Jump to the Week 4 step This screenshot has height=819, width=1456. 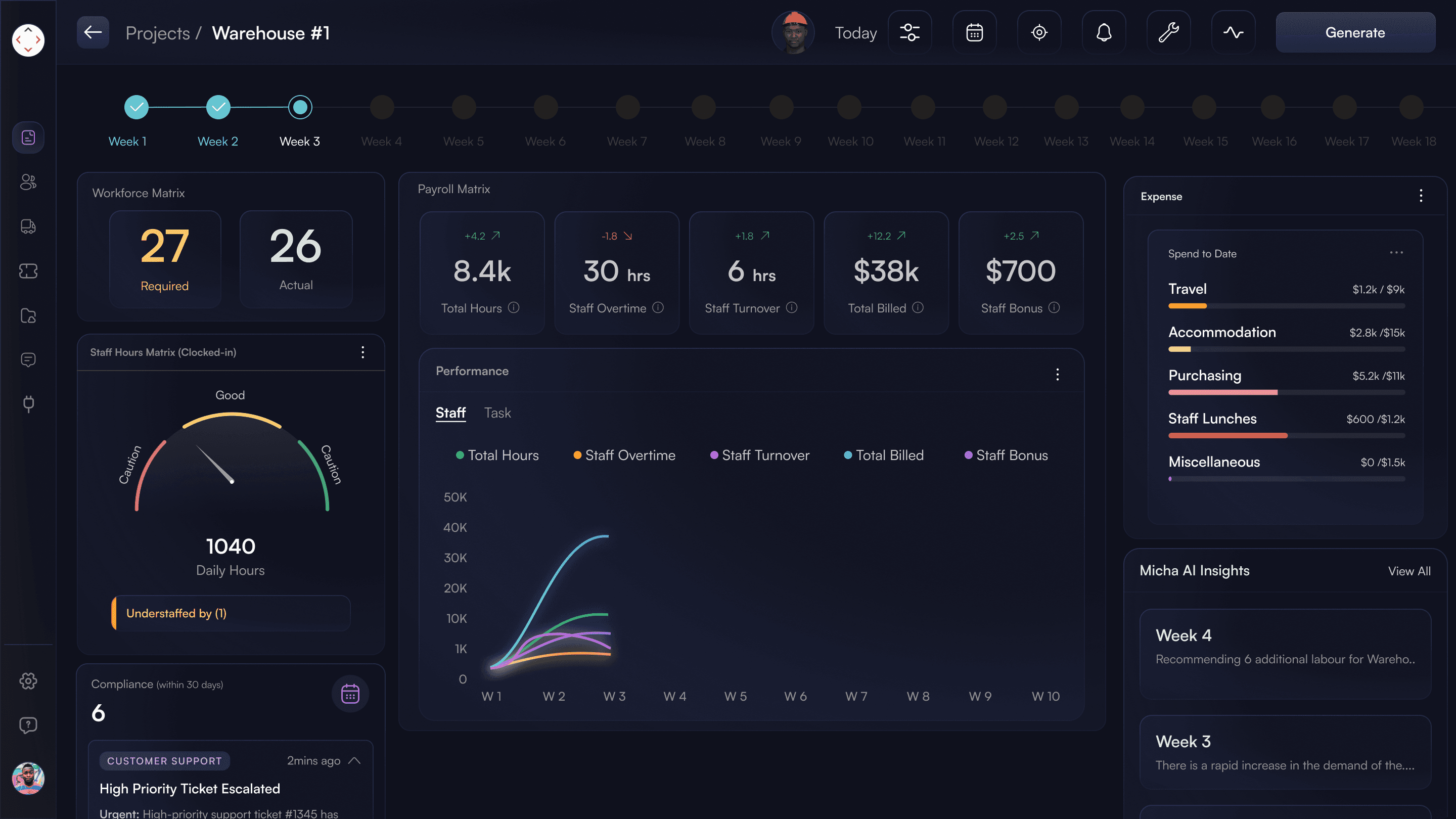click(x=382, y=107)
